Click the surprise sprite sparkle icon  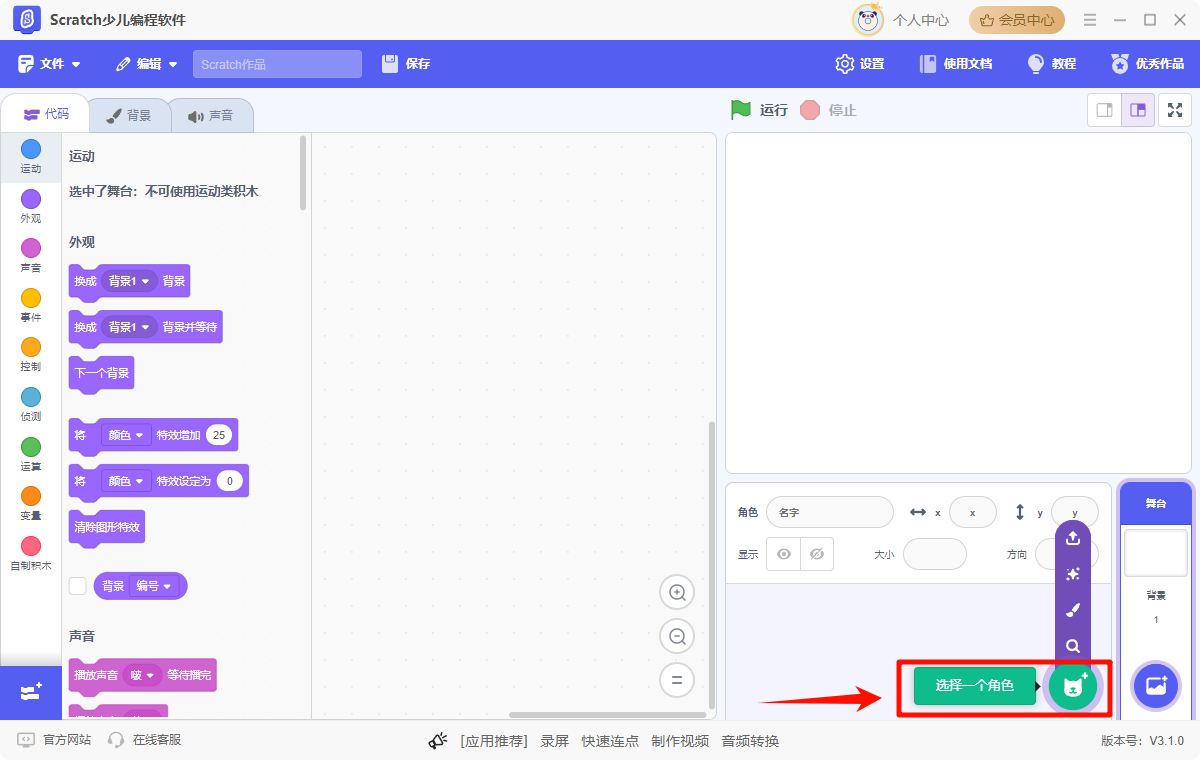point(1073,574)
